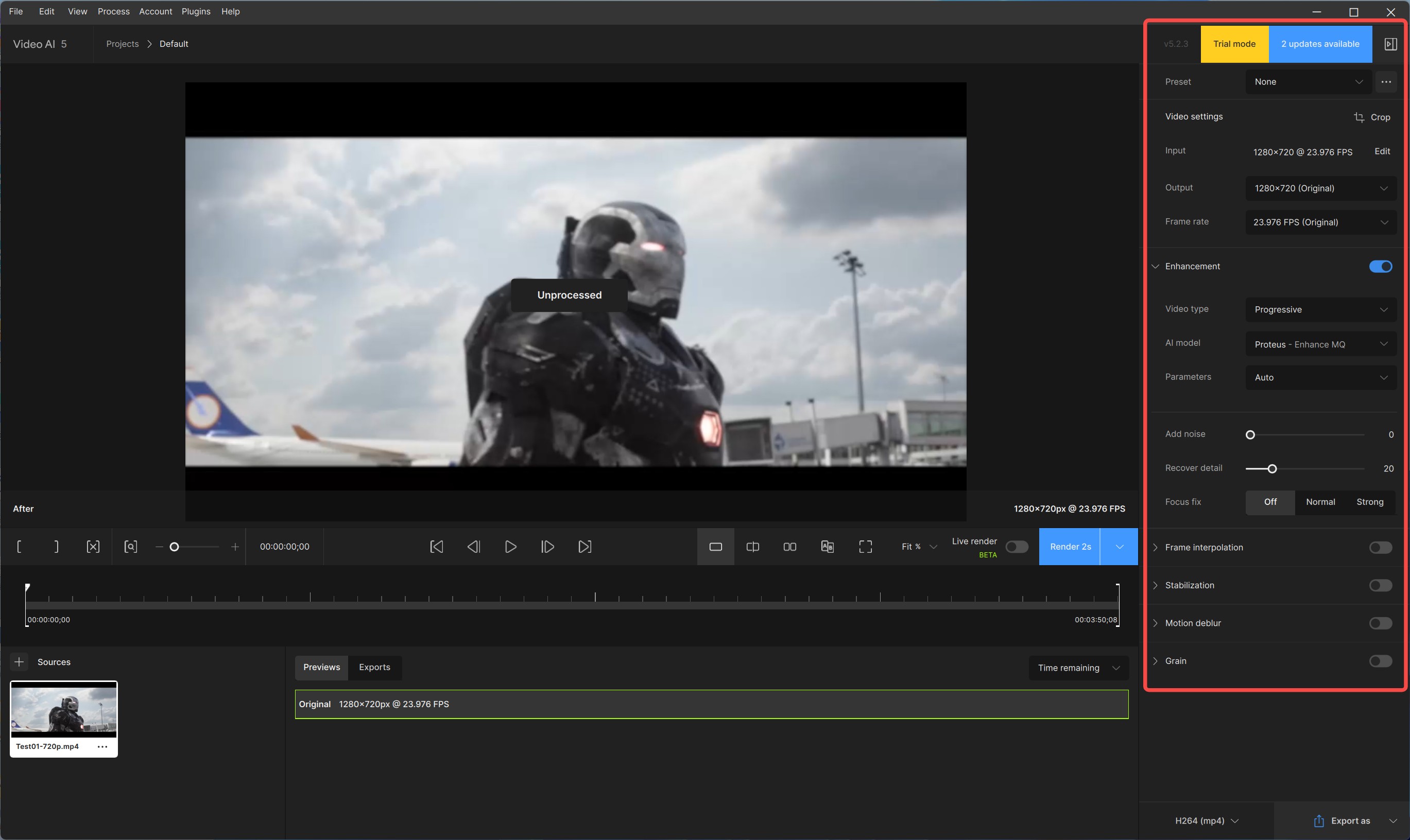This screenshot has height=840, width=1410.
Task: Click Edit next to Input resolution
Action: coord(1382,151)
